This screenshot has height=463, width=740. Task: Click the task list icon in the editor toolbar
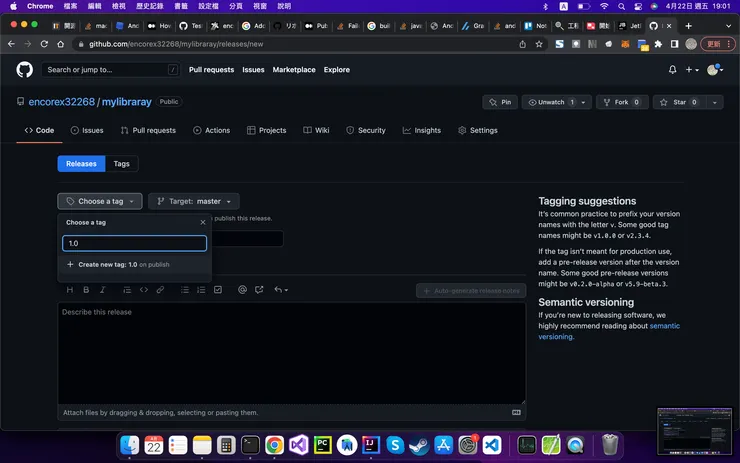217,290
